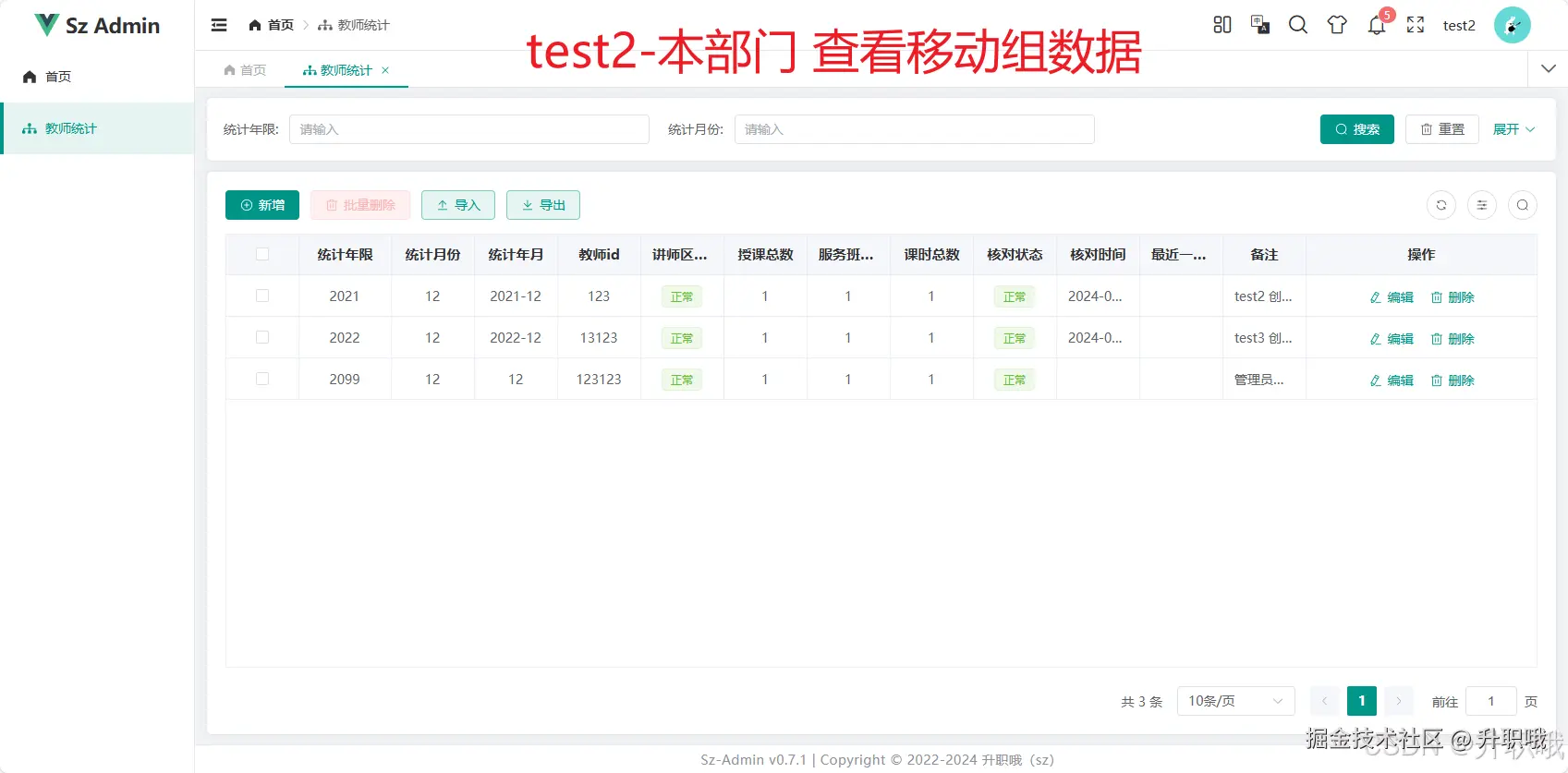This screenshot has width=1568, height=773.
Task: Open the notification bell with badge 5
Action: click(x=1377, y=25)
